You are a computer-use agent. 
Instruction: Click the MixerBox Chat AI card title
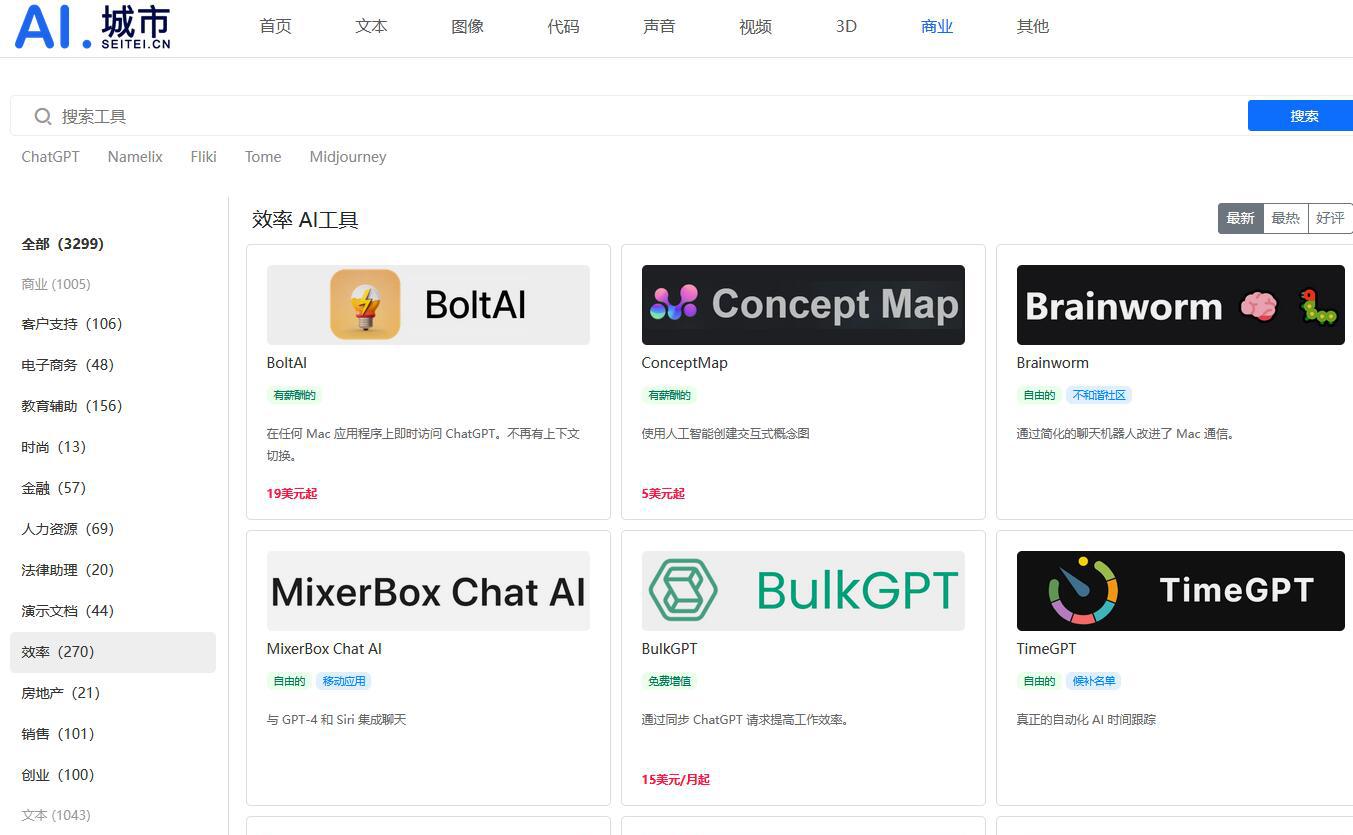pos(324,649)
